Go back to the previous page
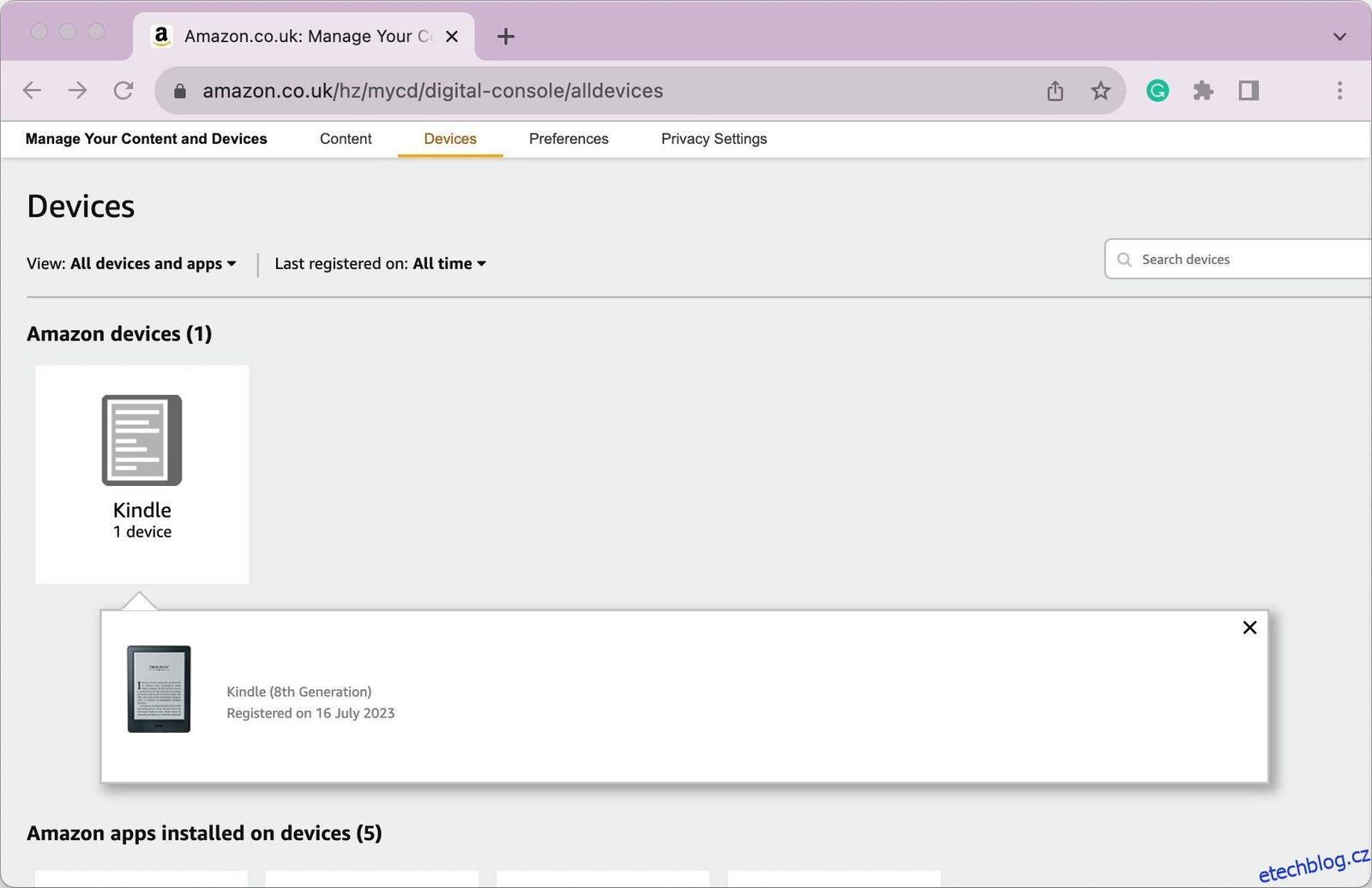 pyautogui.click(x=32, y=91)
